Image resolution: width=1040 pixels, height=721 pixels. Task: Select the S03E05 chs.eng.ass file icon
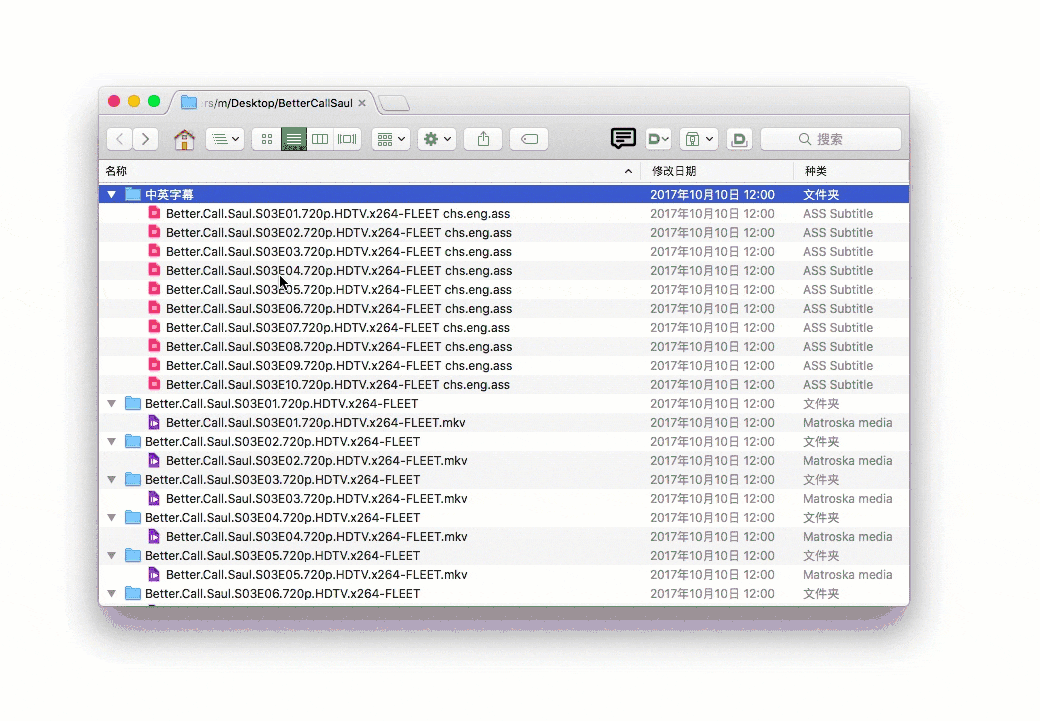(x=154, y=289)
